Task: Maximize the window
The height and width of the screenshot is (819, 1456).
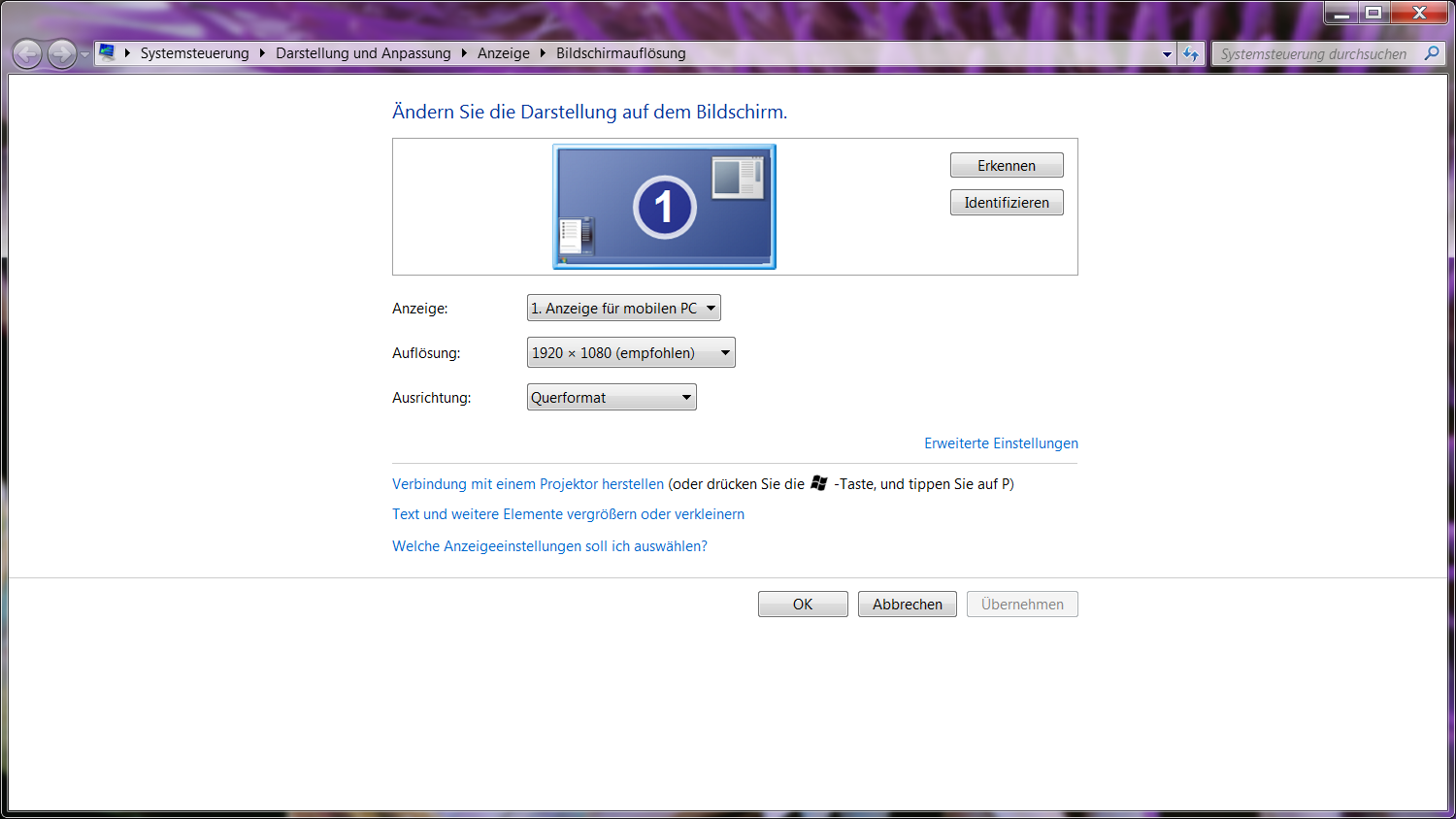Action: pos(1373,13)
